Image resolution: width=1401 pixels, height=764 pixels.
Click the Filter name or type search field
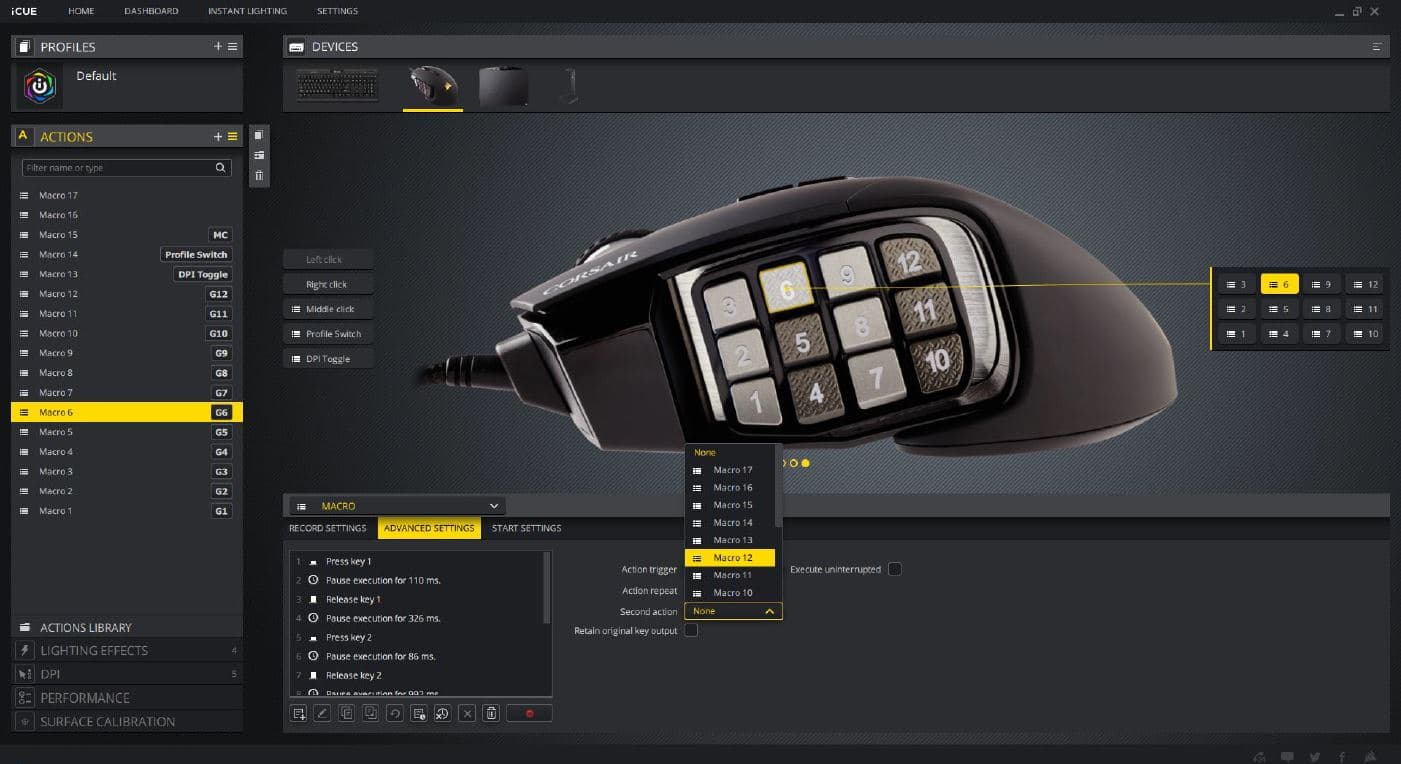point(118,168)
